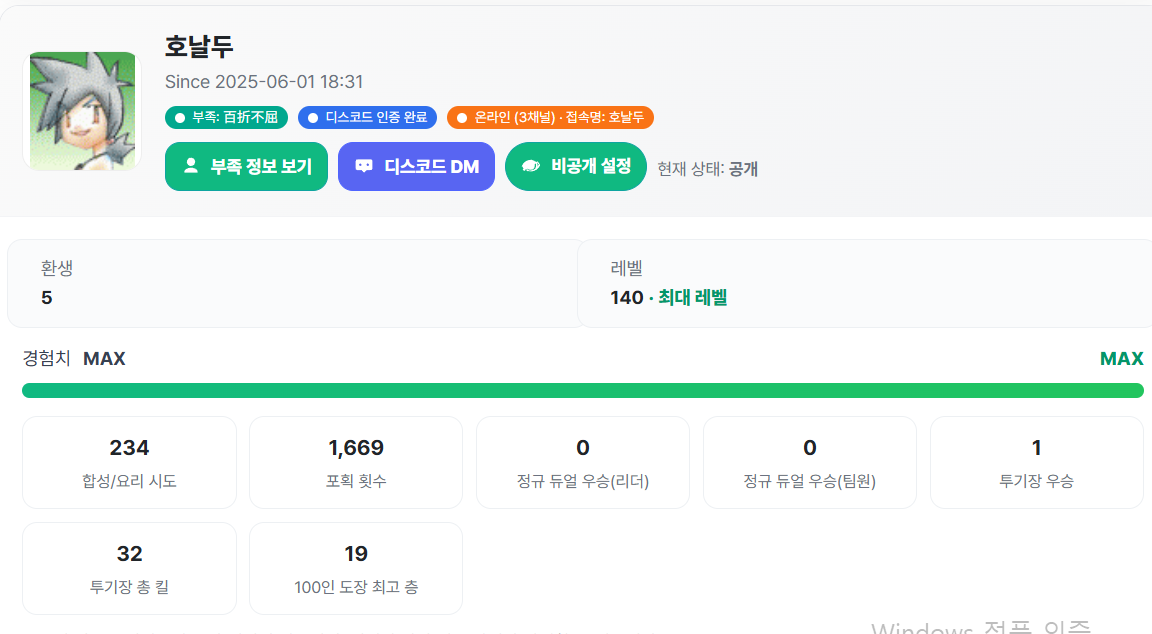1152x634 pixels.
Task: Select the 환생 5 stat panel
Action: [x=295, y=283]
